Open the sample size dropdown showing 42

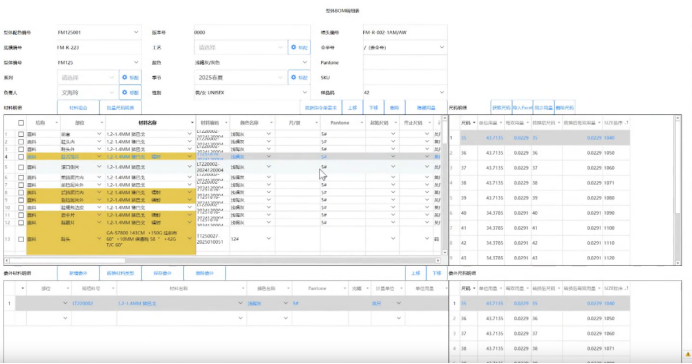(442, 93)
